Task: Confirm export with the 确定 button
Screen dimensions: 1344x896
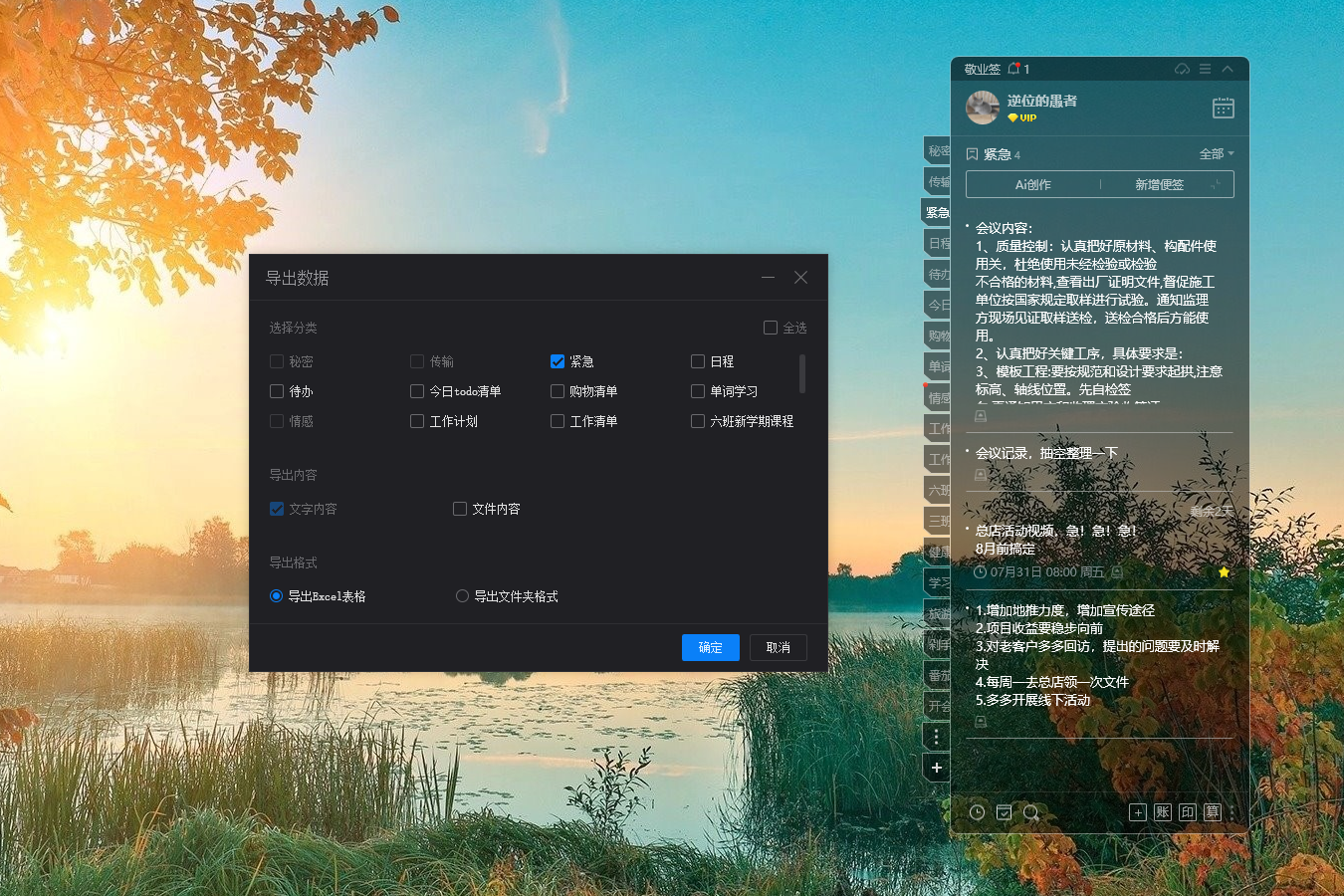Action: pyautogui.click(x=711, y=647)
